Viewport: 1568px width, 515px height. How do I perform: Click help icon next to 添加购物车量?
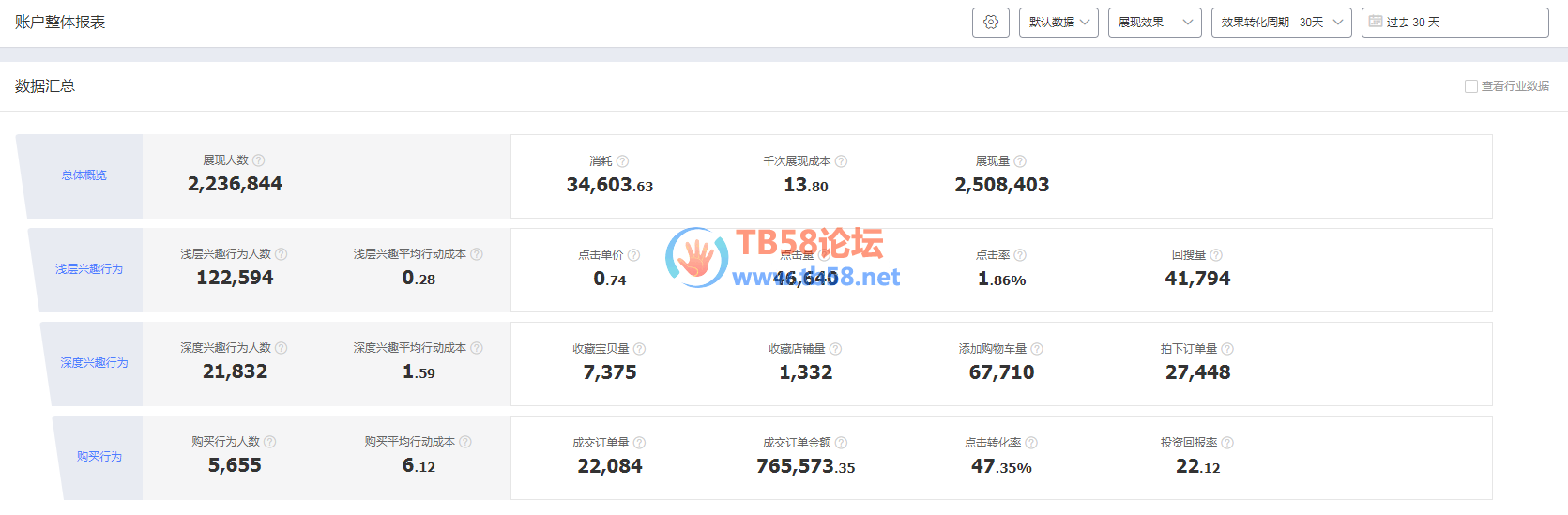pos(1037,349)
